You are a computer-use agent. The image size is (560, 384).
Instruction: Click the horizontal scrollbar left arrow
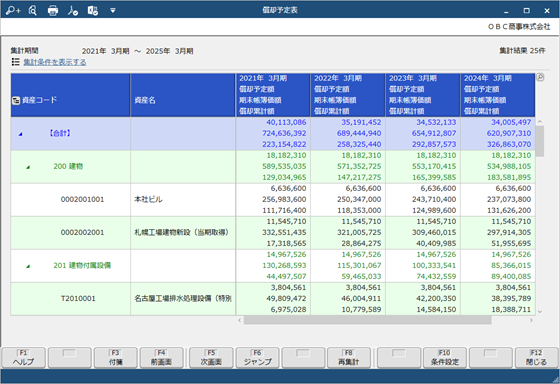[240, 320]
